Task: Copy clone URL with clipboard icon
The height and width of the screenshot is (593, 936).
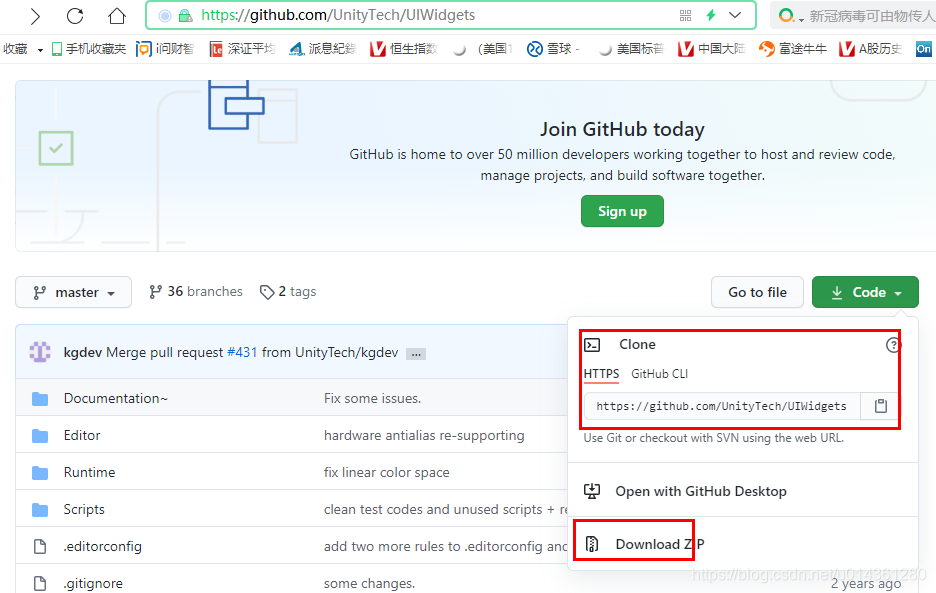Action: (x=880, y=406)
